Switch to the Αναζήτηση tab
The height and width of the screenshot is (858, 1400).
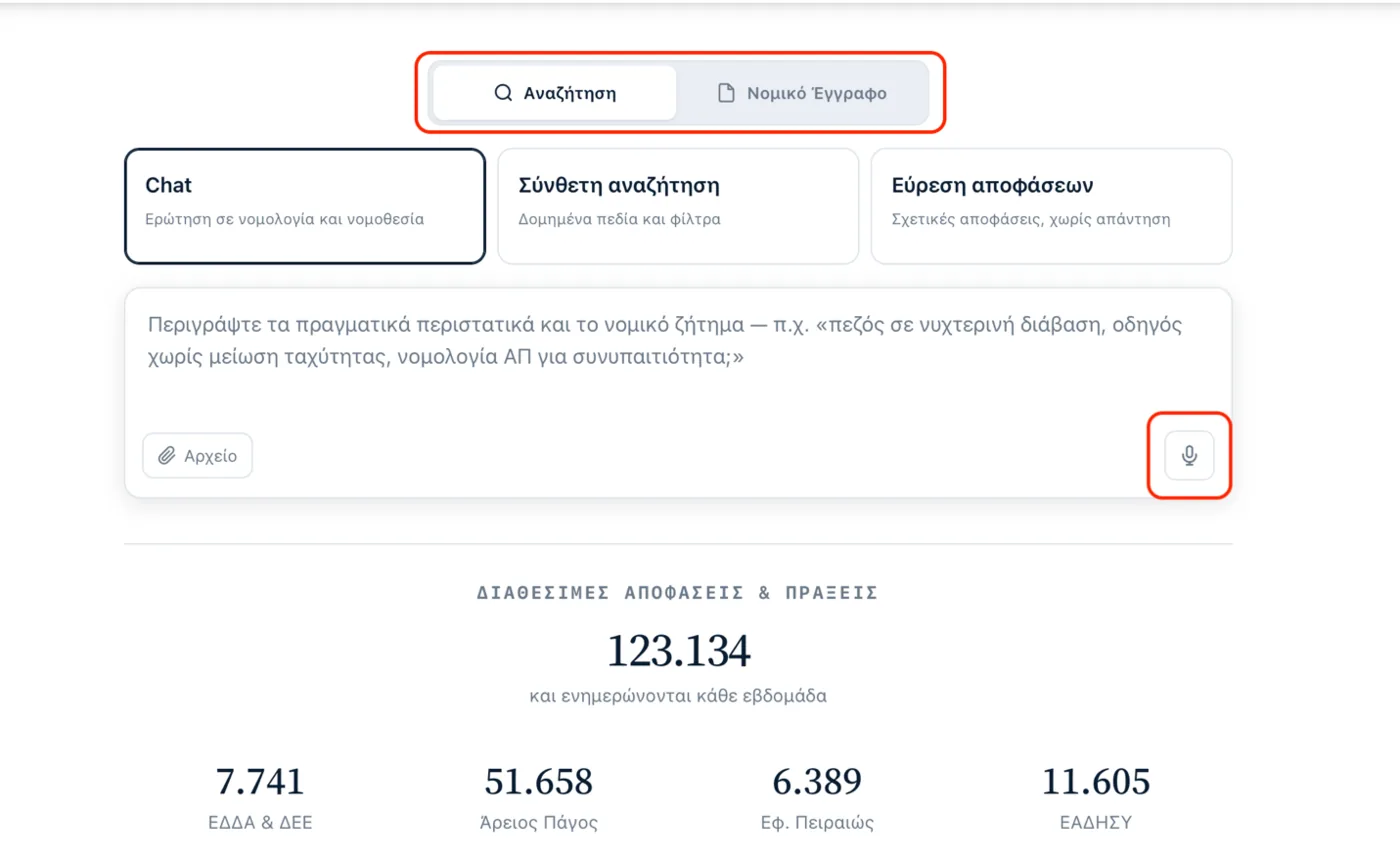[555, 93]
